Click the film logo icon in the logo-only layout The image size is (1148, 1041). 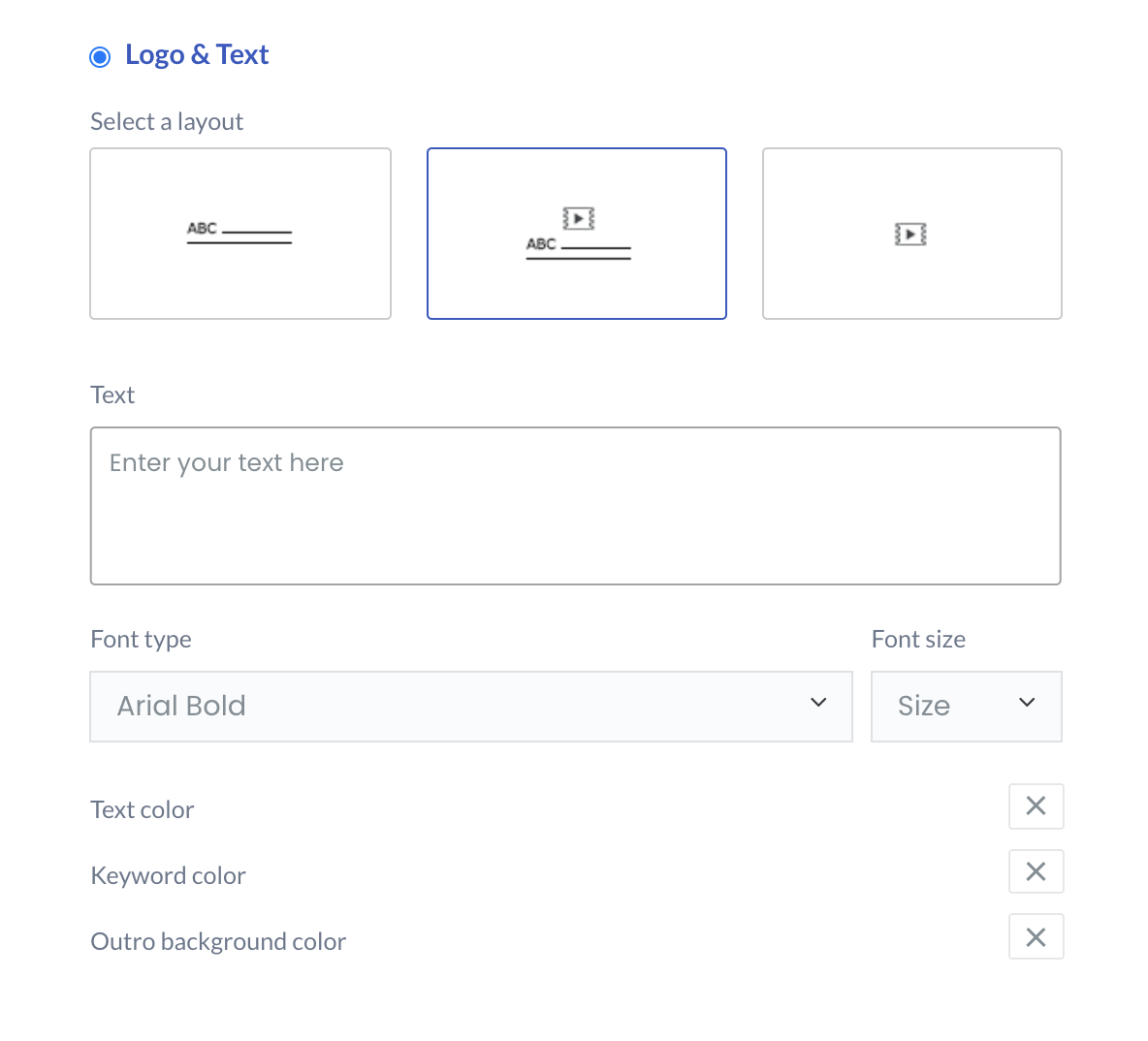pyautogui.click(x=910, y=234)
